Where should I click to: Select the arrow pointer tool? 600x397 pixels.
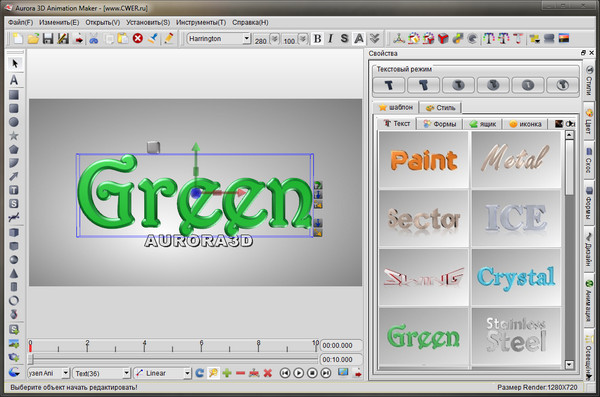[15, 64]
